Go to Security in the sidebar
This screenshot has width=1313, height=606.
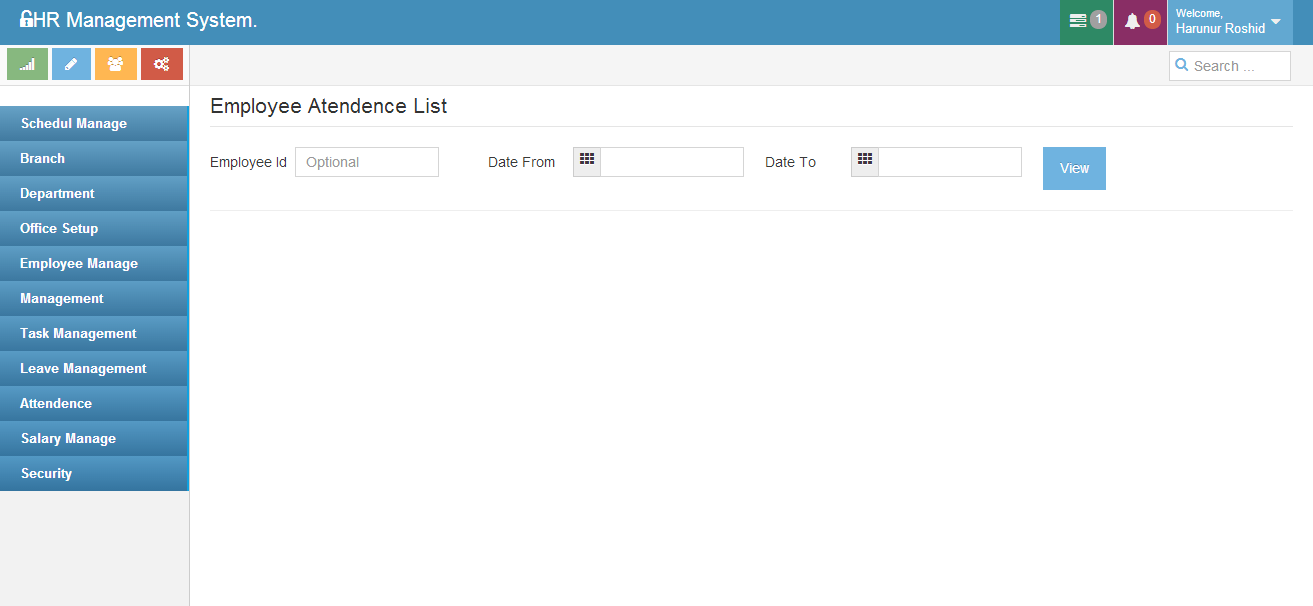coord(93,474)
